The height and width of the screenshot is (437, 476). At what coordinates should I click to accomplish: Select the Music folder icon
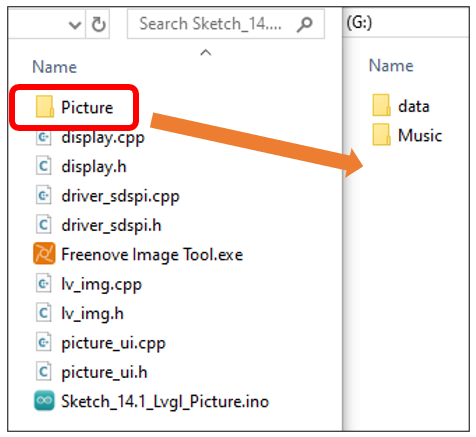pos(381,134)
